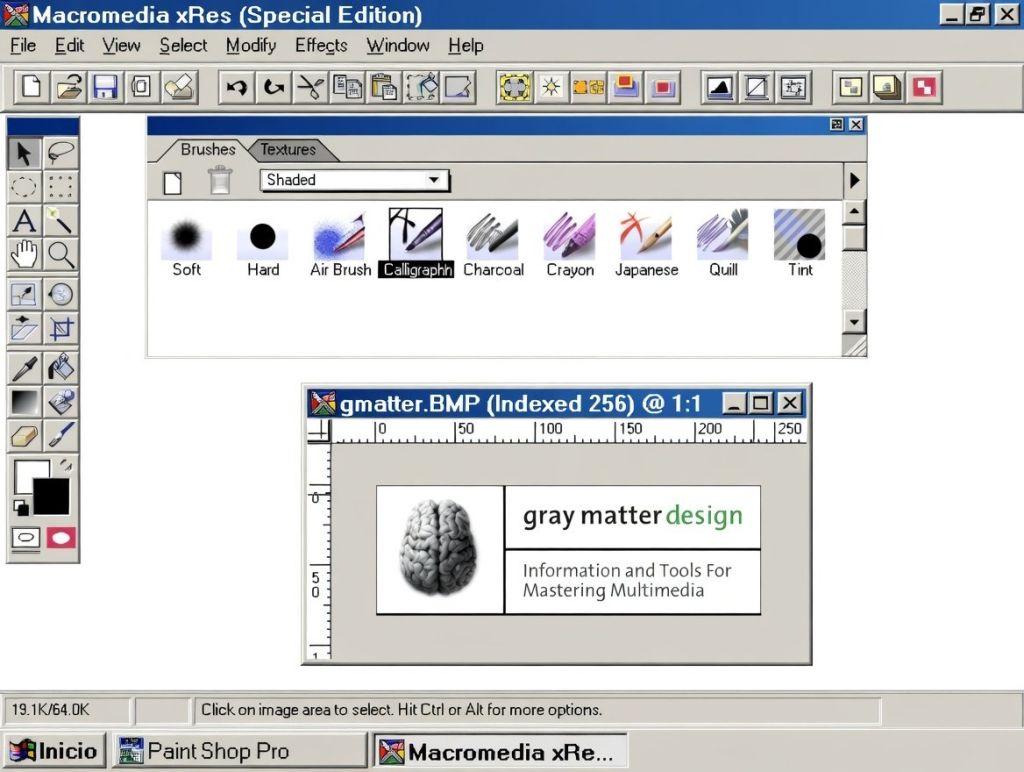Select the Lasso tool in toolbox
1024x772 pixels.
61,153
